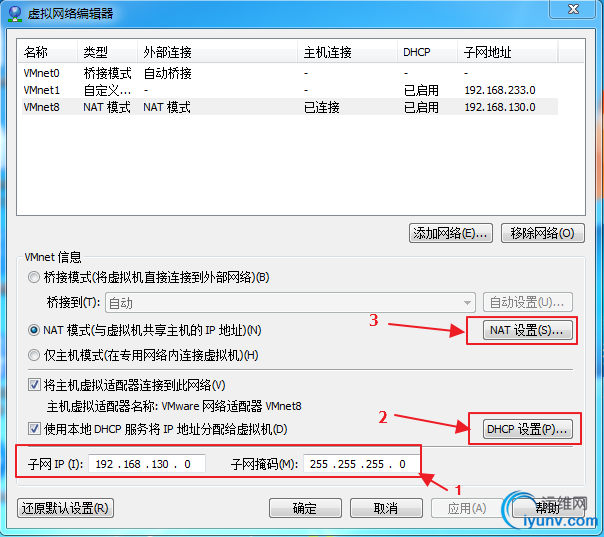Click the 帮助 button
The width and height of the screenshot is (604, 537).
[548, 508]
